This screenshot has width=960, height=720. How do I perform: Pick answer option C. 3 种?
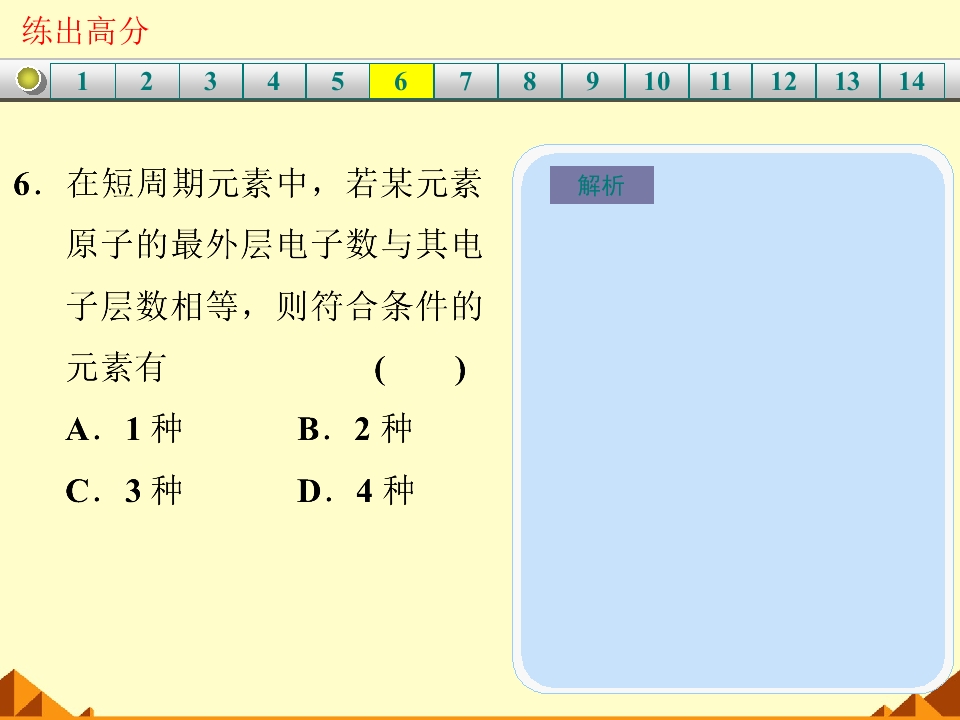click(125, 491)
